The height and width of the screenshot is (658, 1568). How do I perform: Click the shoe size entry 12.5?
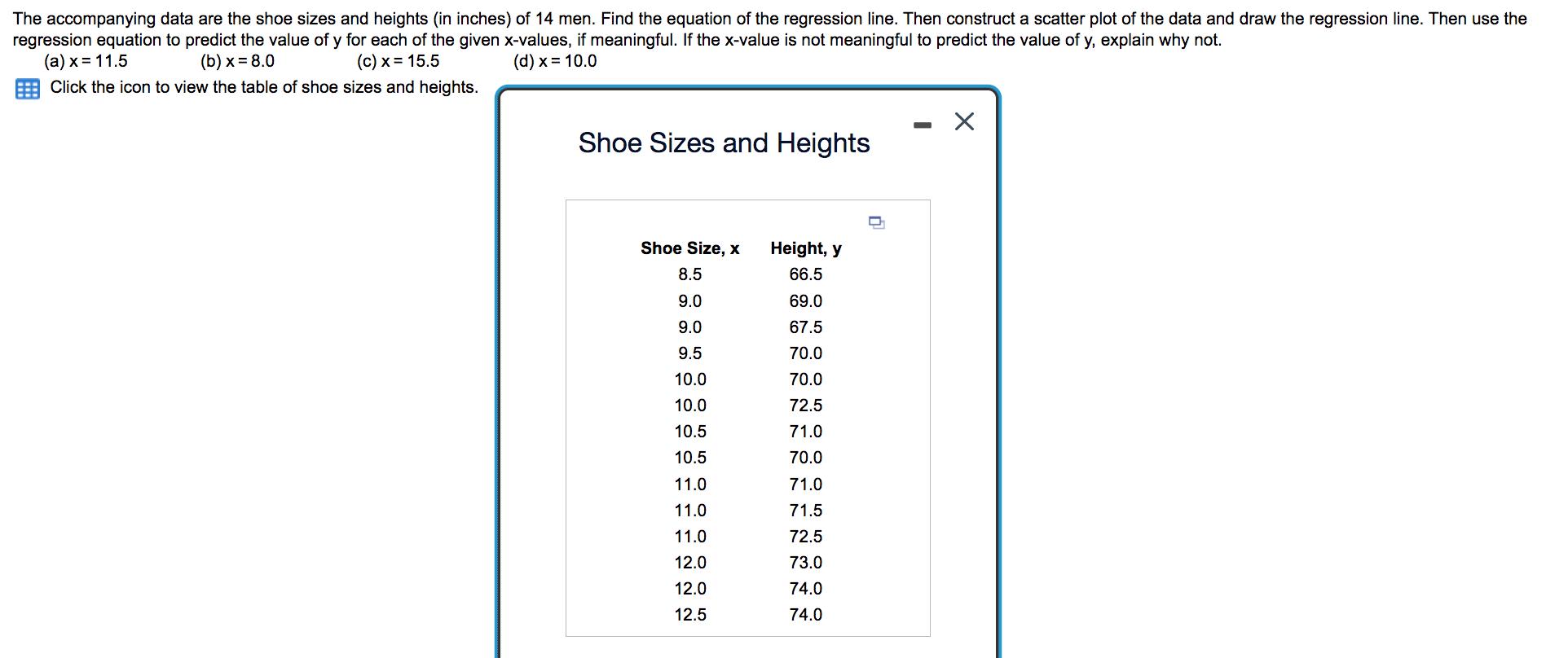(690, 615)
